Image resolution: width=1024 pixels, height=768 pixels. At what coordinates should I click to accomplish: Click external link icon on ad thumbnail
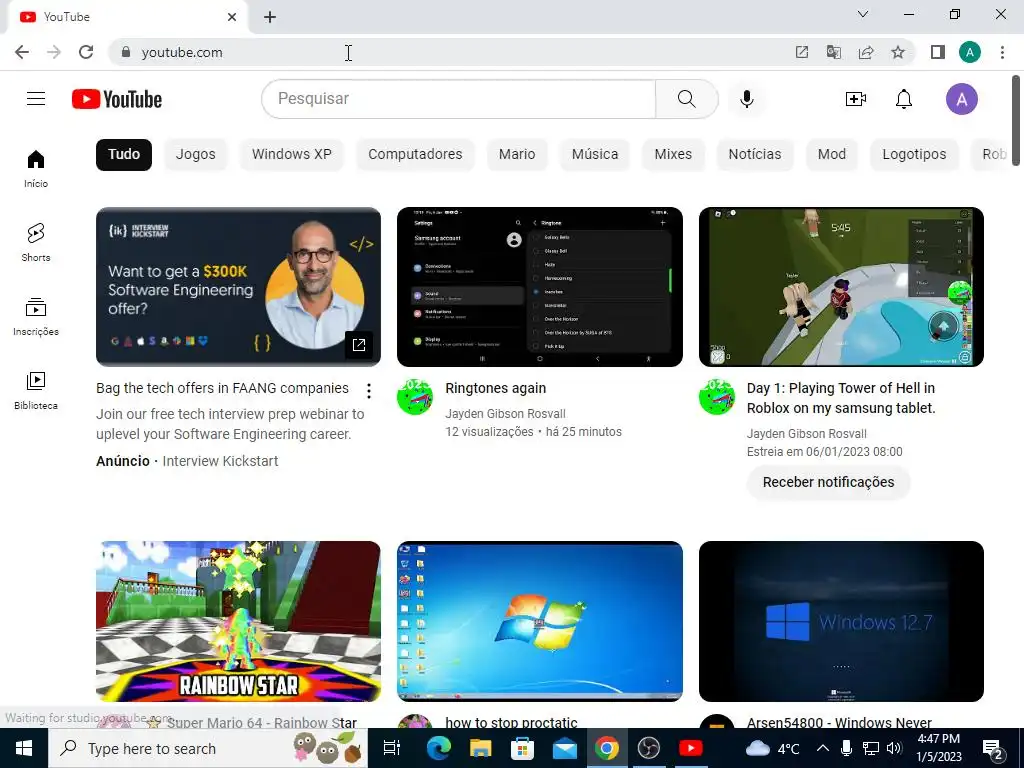pos(359,344)
